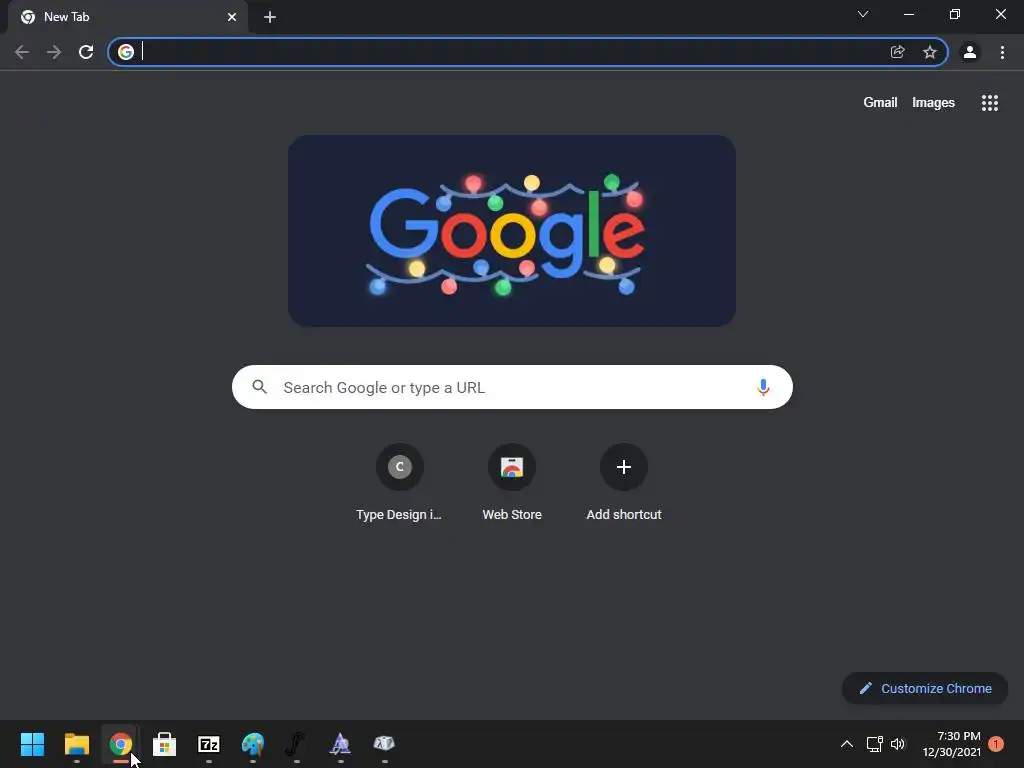
Task: Focus the address bar
Action: click(528, 52)
